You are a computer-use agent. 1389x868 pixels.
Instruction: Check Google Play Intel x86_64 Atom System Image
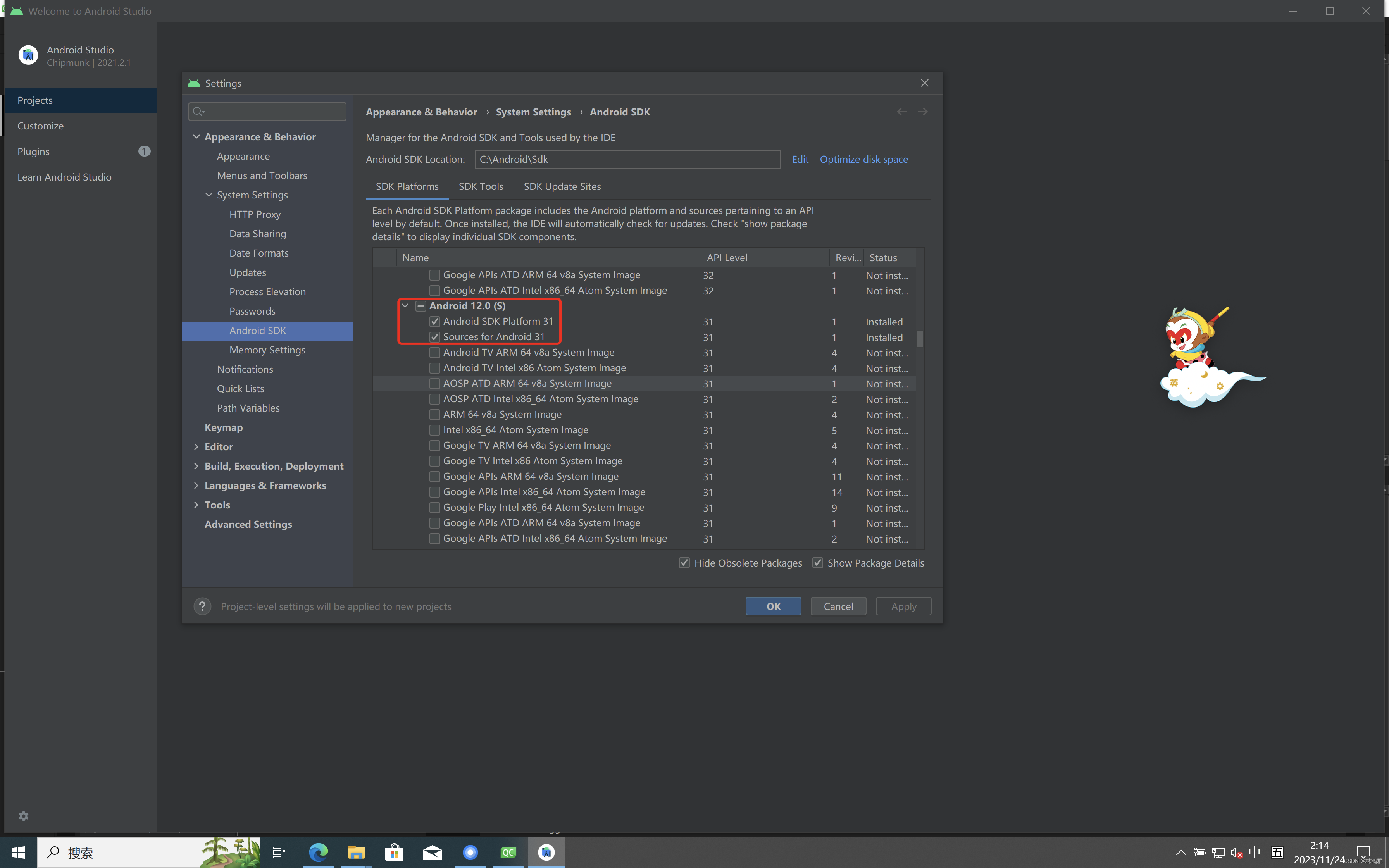coord(434,508)
